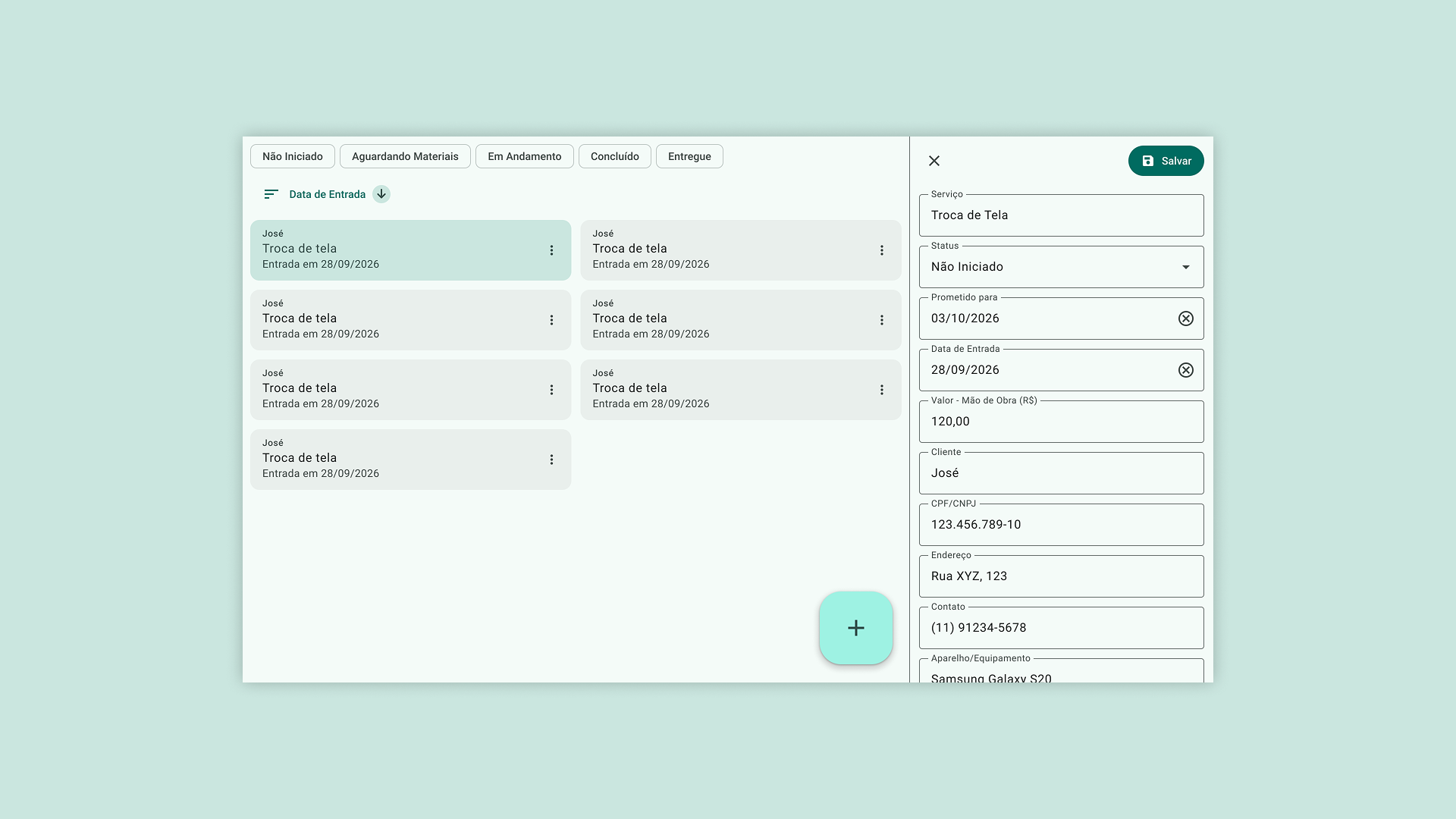Focus the CPF/CNPJ field
The height and width of the screenshot is (819, 1456).
click(x=1062, y=525)
